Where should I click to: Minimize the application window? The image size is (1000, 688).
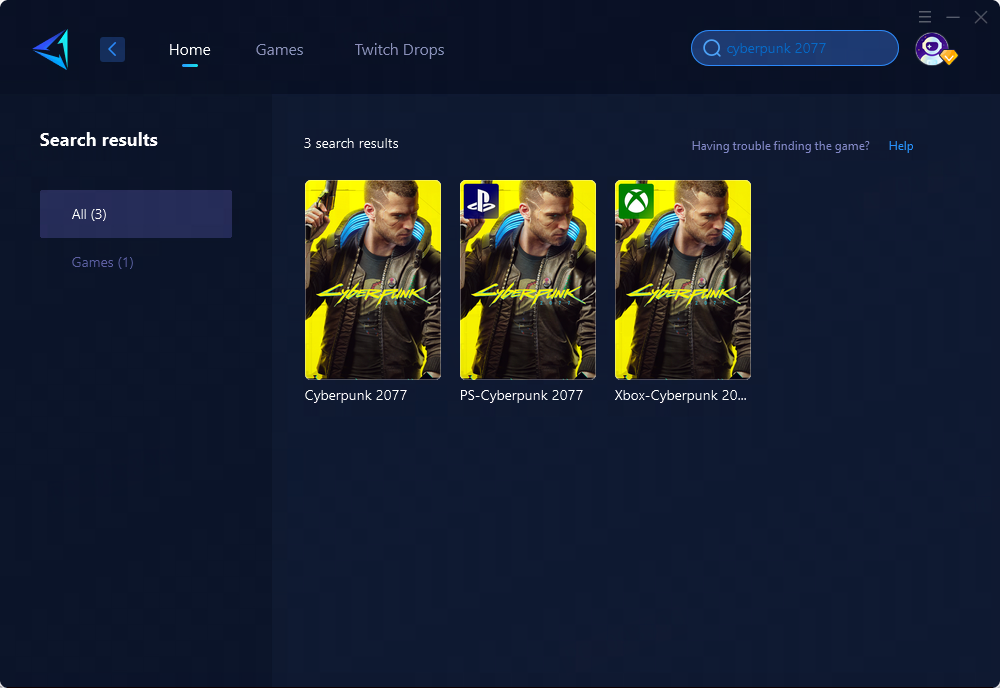[953, 17]
